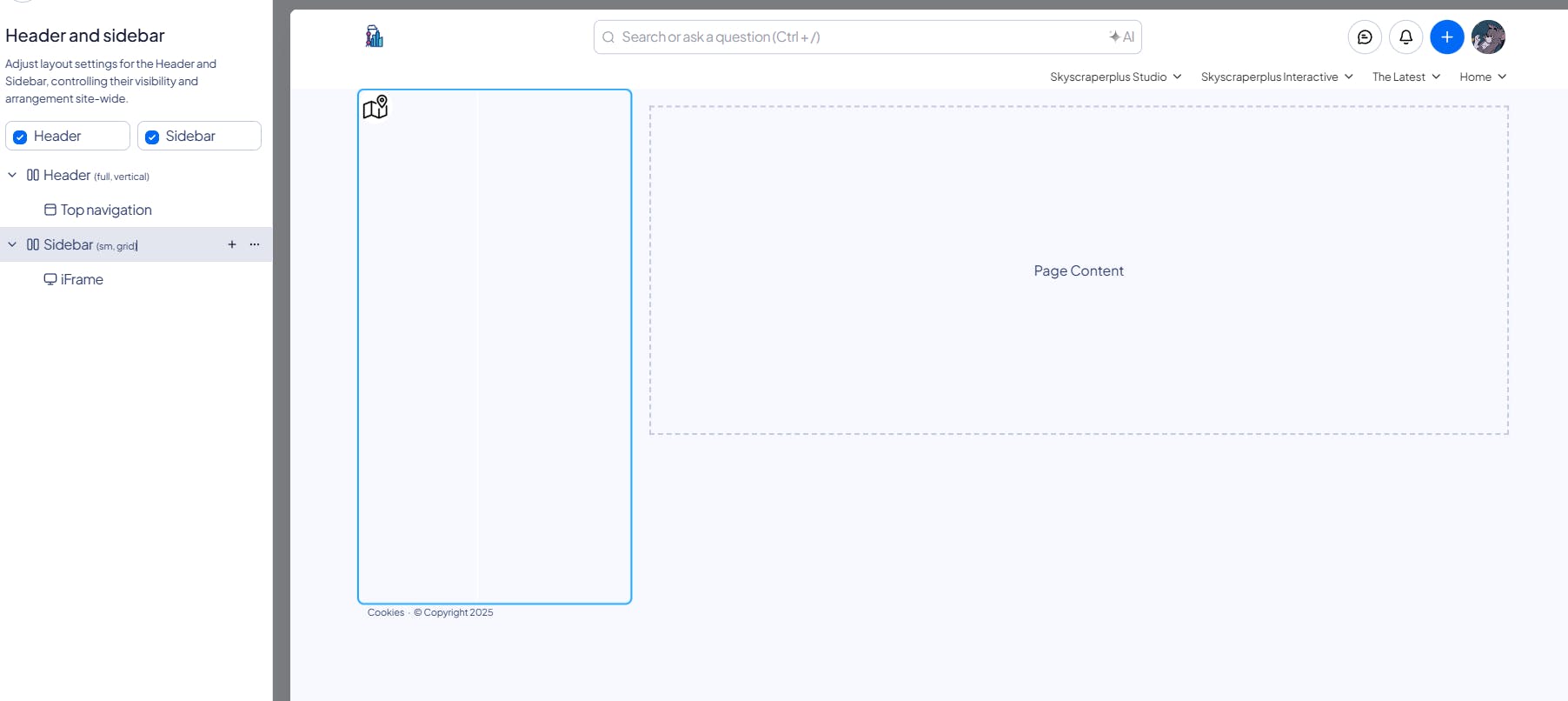Open the chat messages icon
This screenshot has width=1568, height=701.
[x=1365, y=37]
